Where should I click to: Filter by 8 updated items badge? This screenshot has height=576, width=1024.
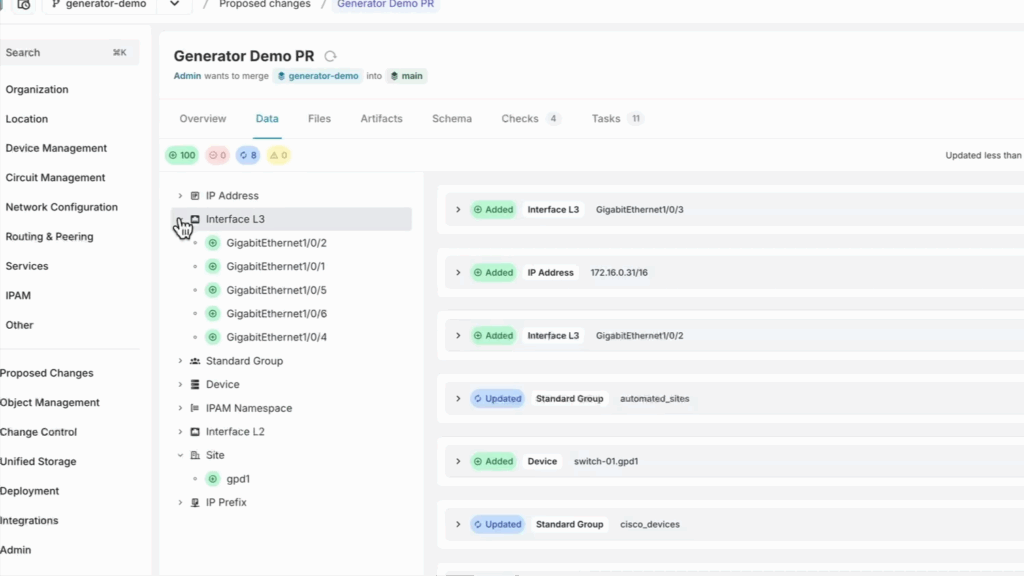point(248,155)
